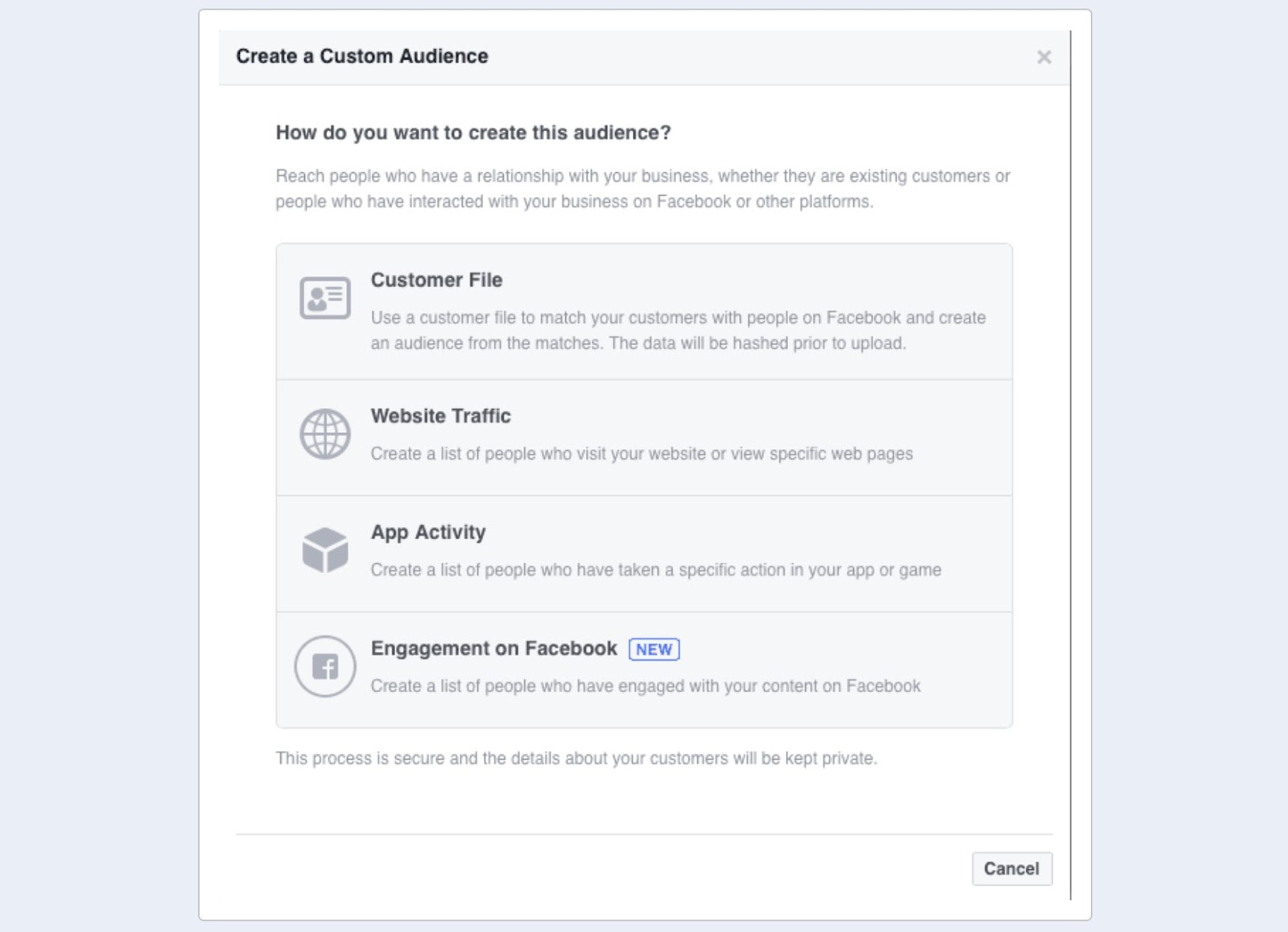Open the App Activity option title
Image resolution: width=1288 pixels, height=932 pixels.
click(427, 532)
